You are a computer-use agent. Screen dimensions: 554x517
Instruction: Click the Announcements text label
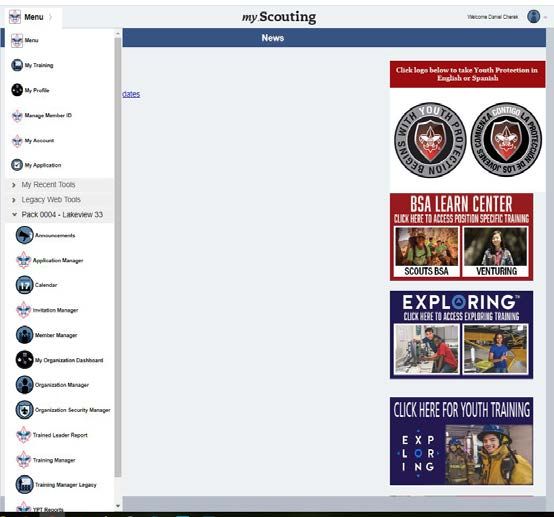coord(55,236)
